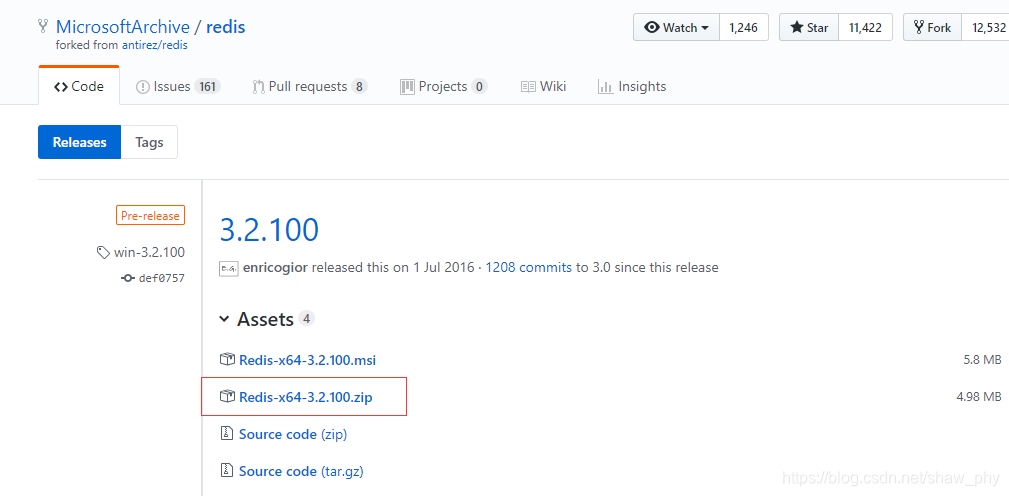The height and width of the screenshot is (496, 1009).
Task: Click the Projects board icon
Action: (x=407, y=86)
